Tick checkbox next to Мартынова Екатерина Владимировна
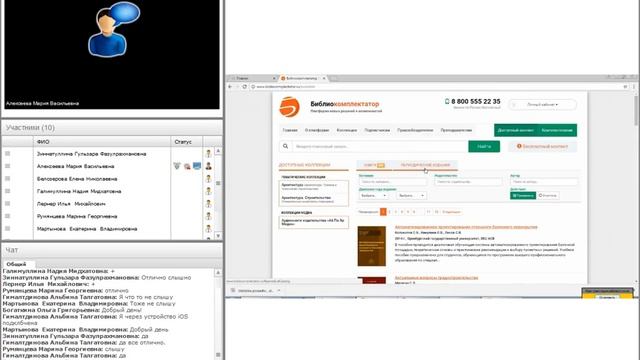This screenshot has width=640, height=360. [x=7, y=229]
